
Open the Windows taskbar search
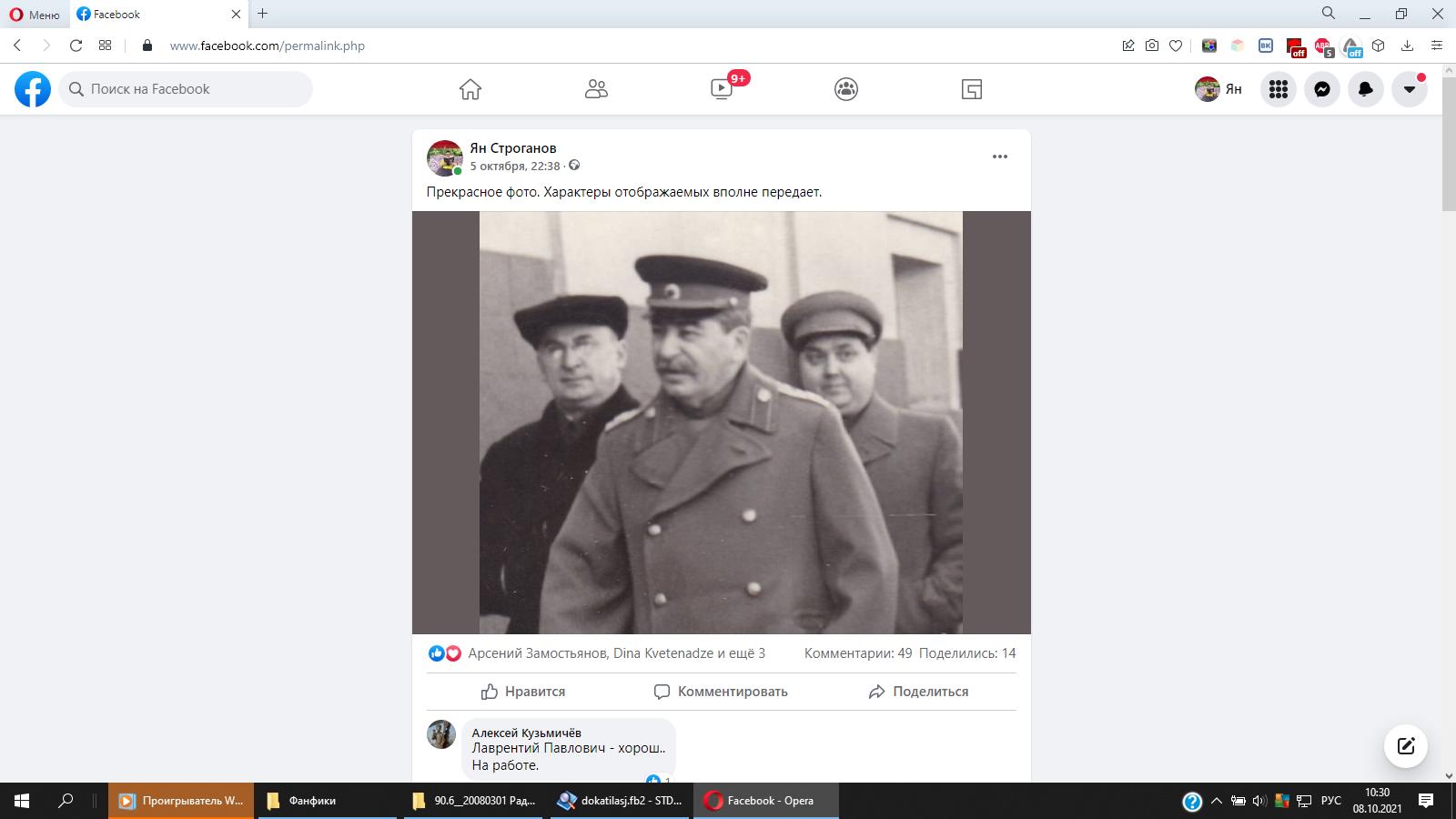pyautogui.click(x=66, y=801)
